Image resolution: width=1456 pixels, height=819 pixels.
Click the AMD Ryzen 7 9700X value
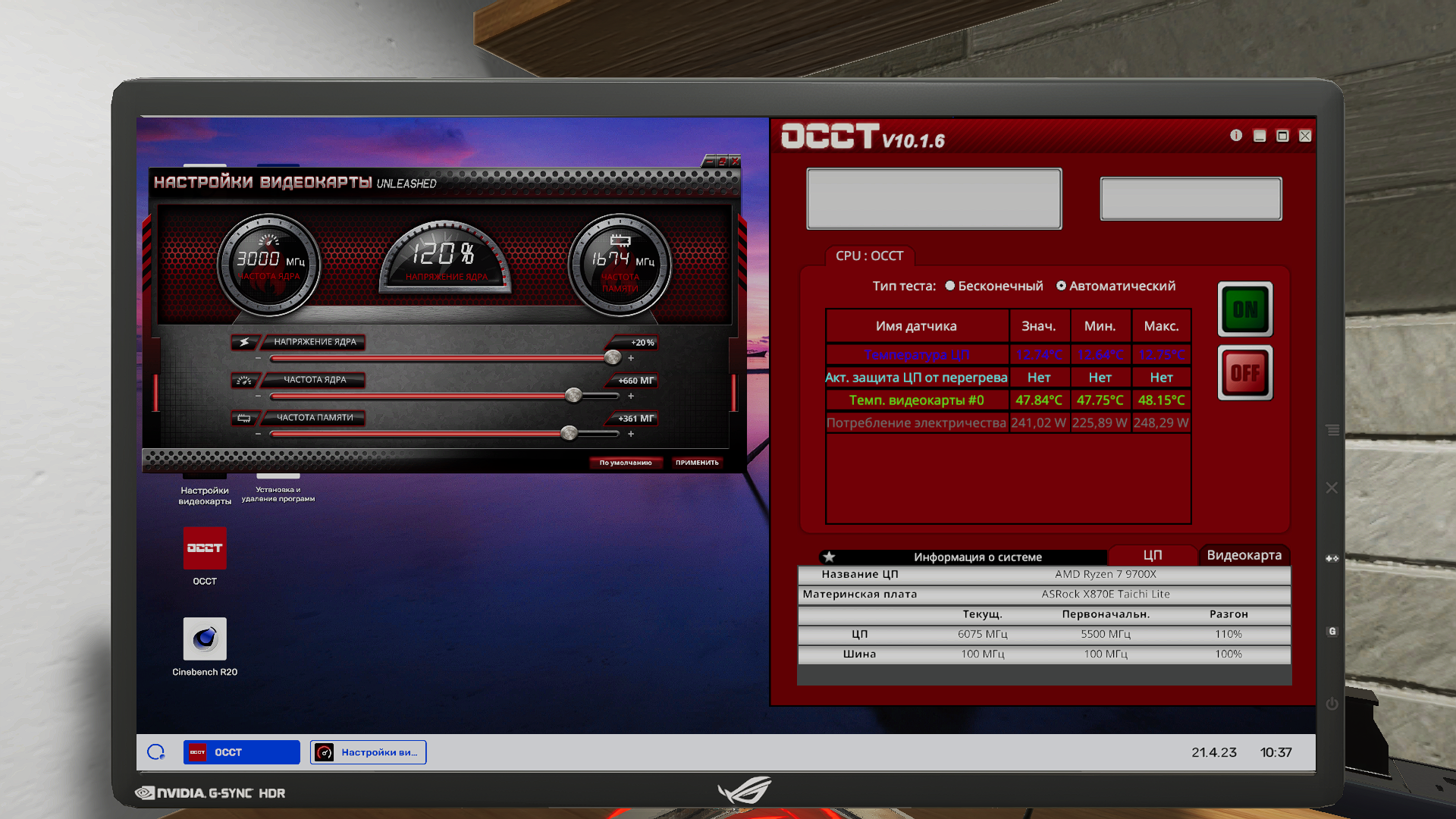click(x=1106, y=574)
